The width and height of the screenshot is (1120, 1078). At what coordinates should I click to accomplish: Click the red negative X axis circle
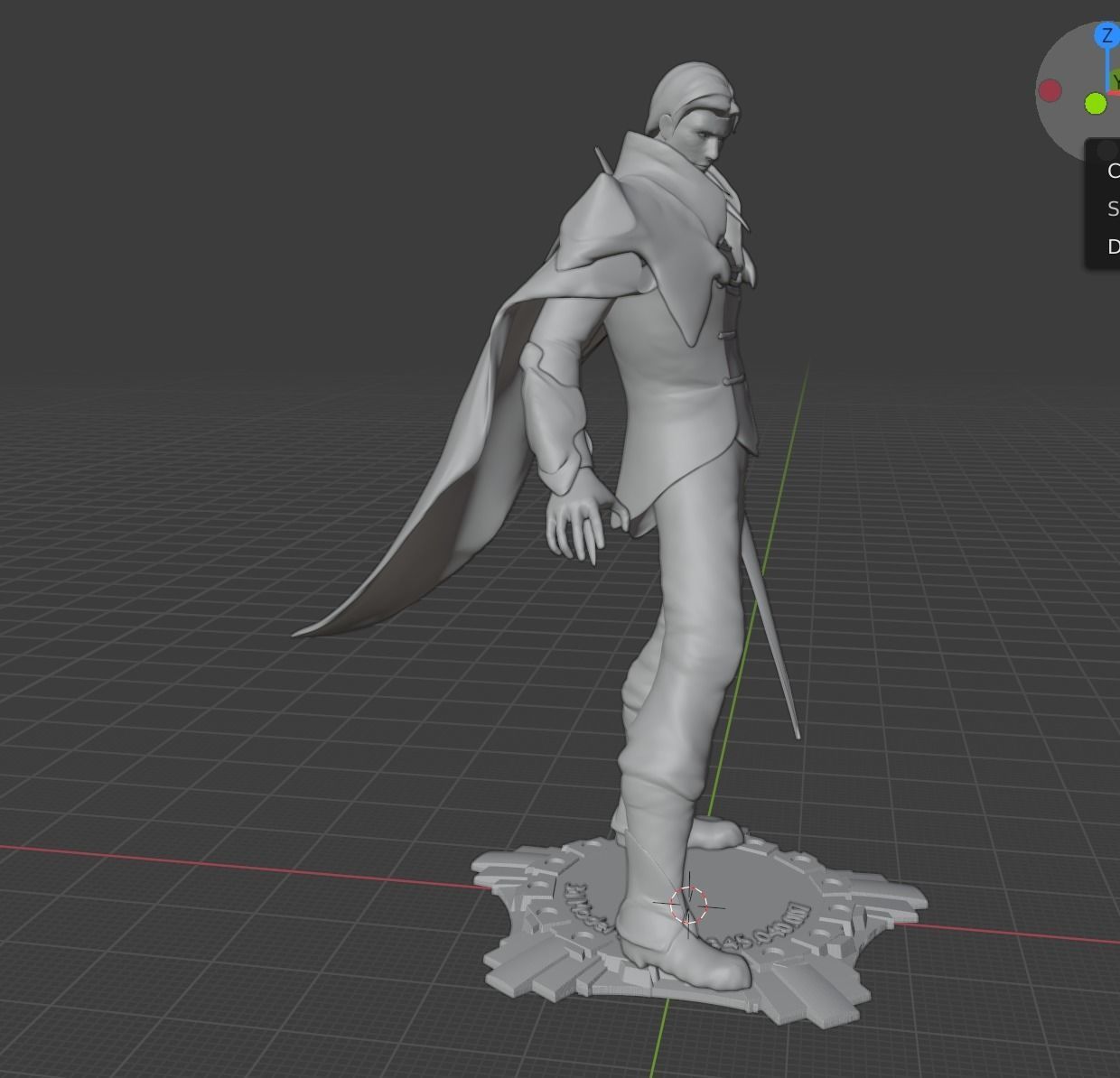(x=1050, y=90)
